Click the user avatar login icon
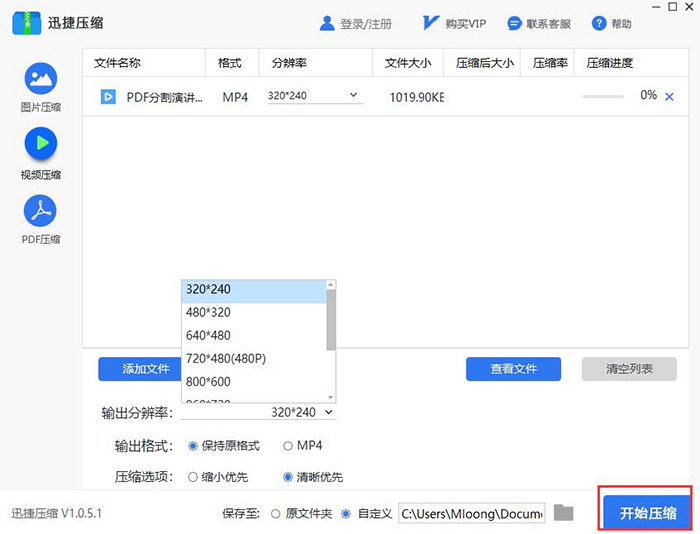This screenshot has width=700, height=534. point(327,23)
